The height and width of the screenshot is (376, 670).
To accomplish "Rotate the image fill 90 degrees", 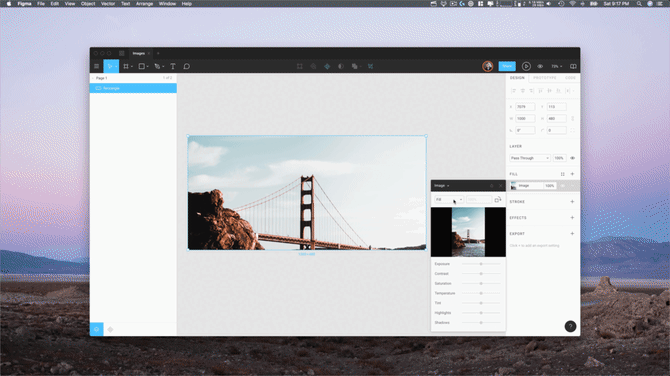I will (497, 200).
